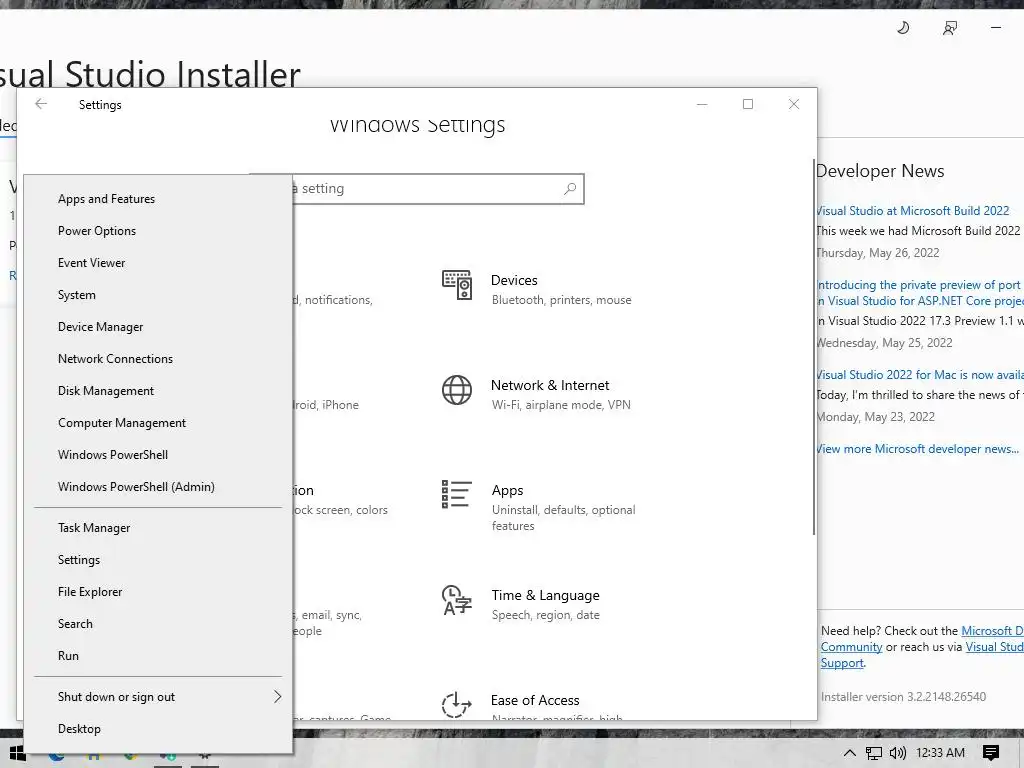Click 'Wi-Fi, airplane mode, VPN' description
1024x768 pixels.
[x=561, y=405]
